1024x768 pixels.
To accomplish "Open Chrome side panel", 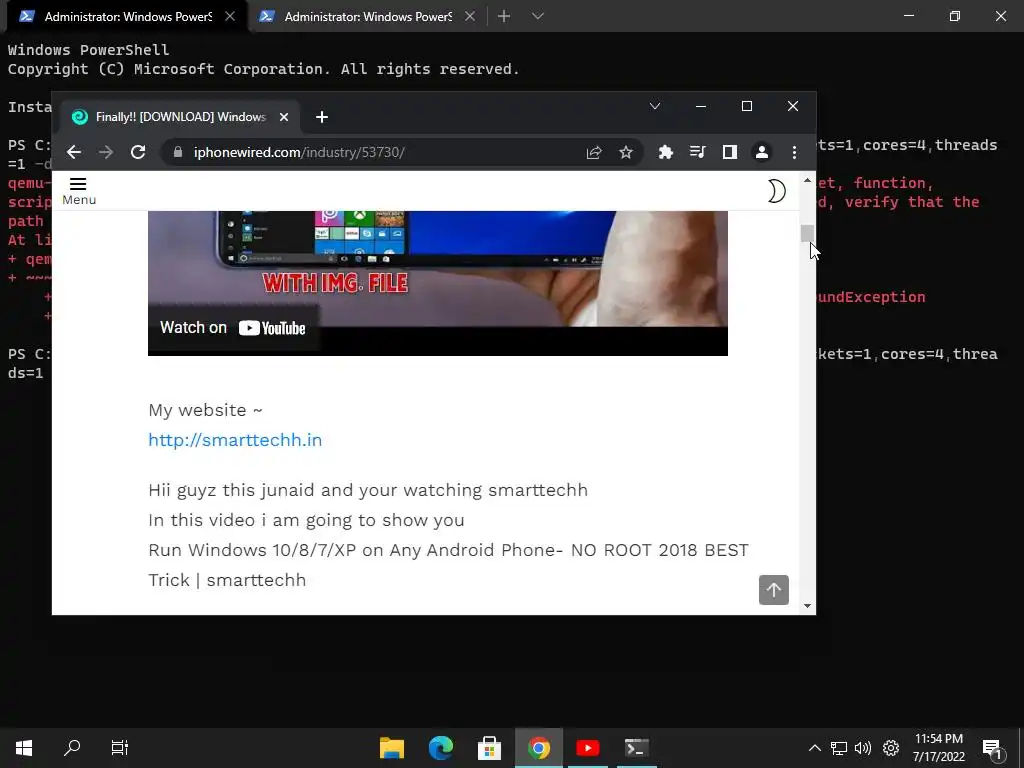I will coord(729,152).
